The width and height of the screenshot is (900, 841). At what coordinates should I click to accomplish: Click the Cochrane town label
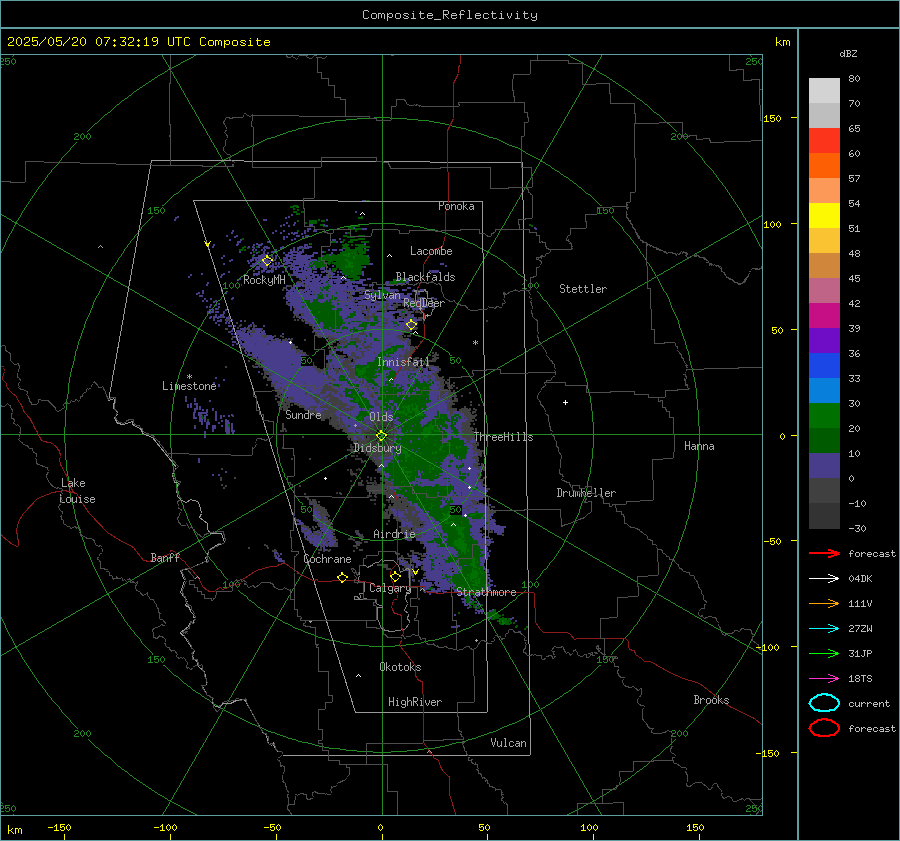click(x=327, y=559)
